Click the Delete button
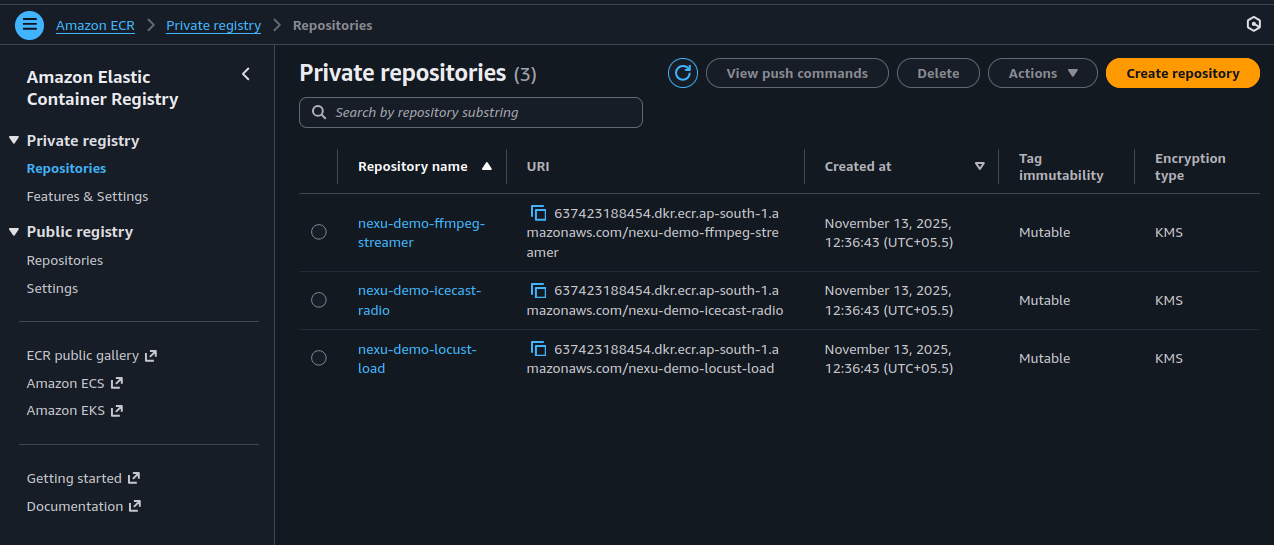Viewport: 1274px width, 545px height. pos(938,73)
